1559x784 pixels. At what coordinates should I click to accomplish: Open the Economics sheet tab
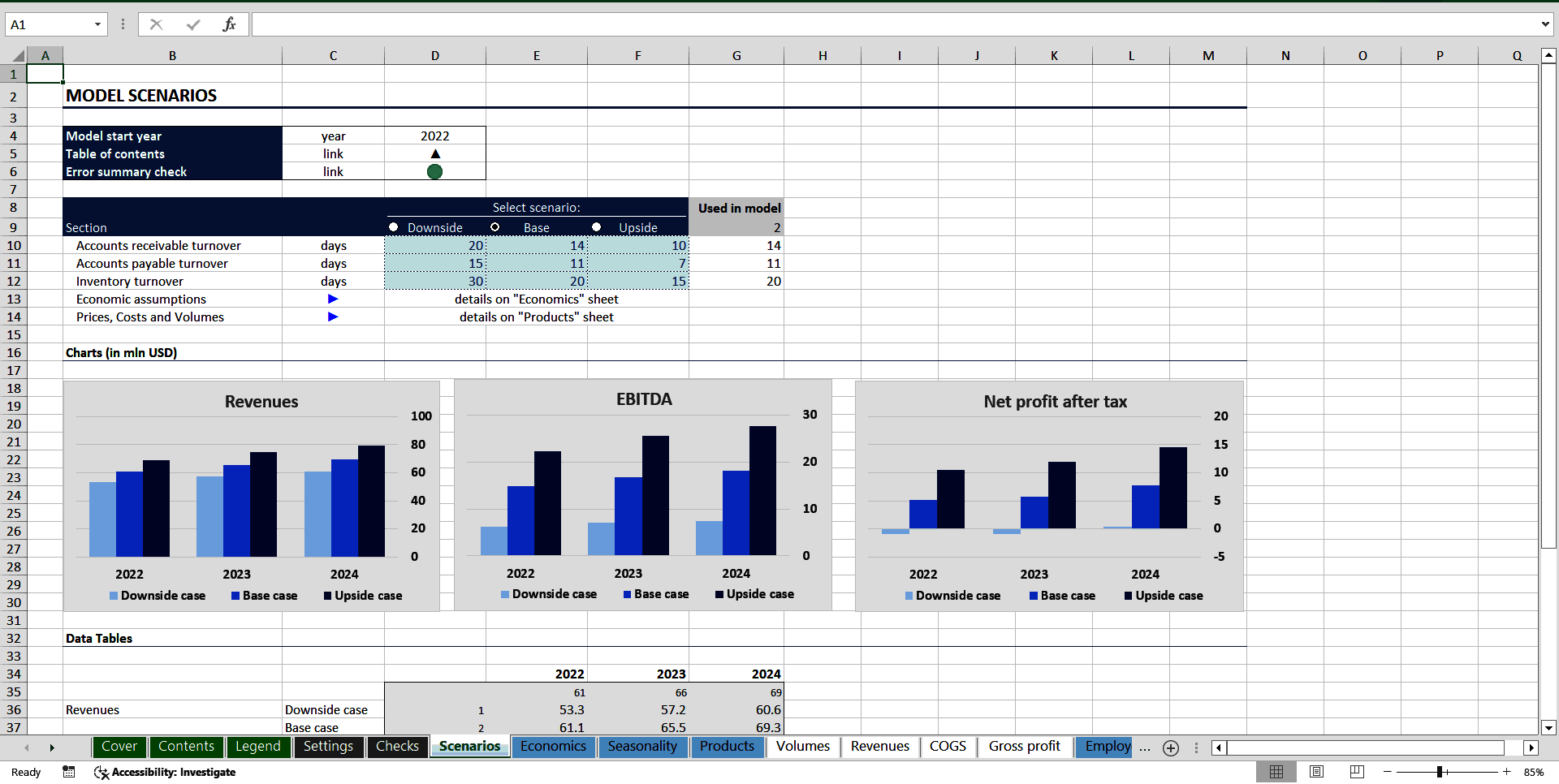point(553,747)
